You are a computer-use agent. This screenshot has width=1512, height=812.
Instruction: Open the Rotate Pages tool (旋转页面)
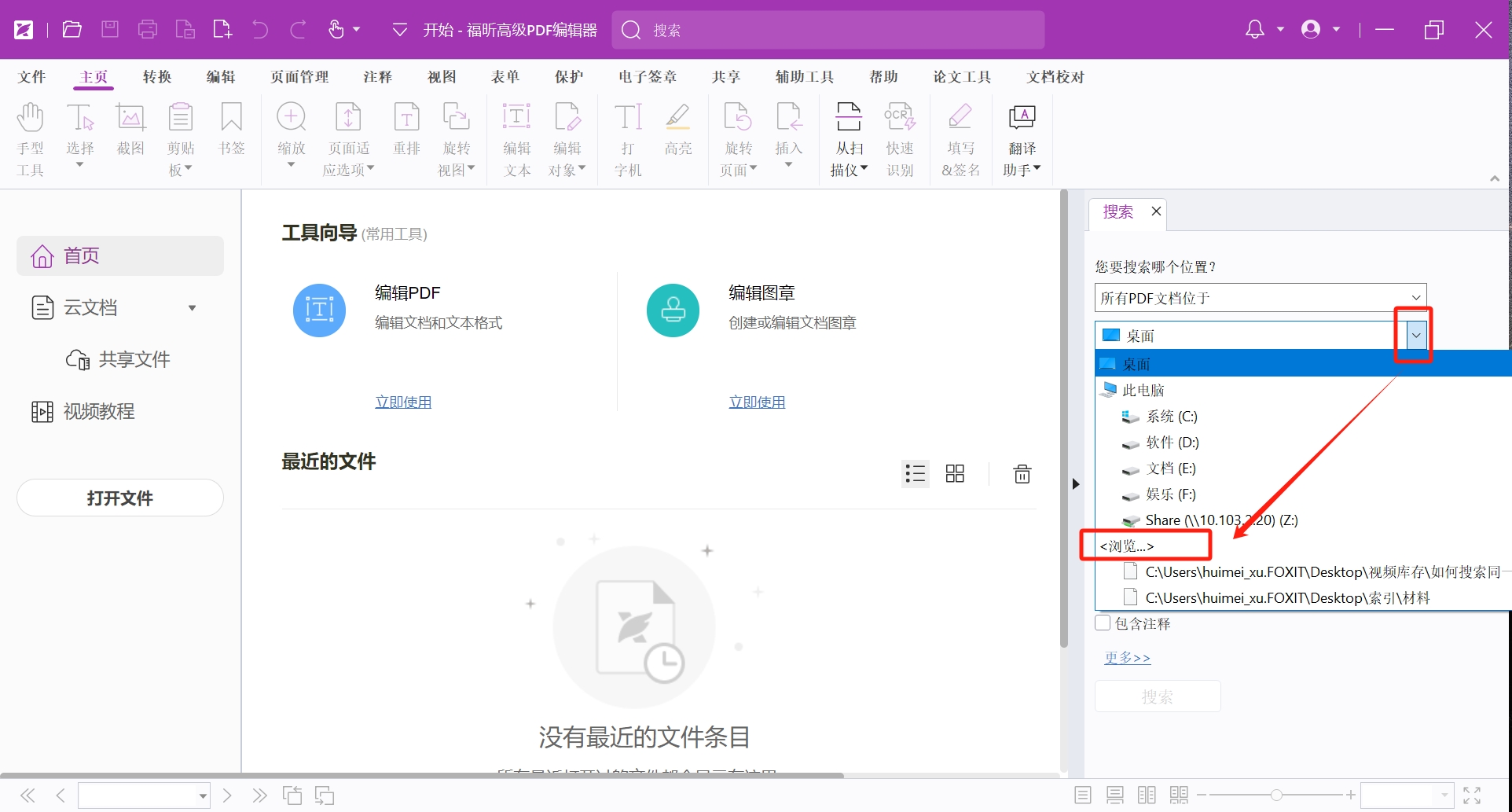pyautogui.click(x=738, y=139)
